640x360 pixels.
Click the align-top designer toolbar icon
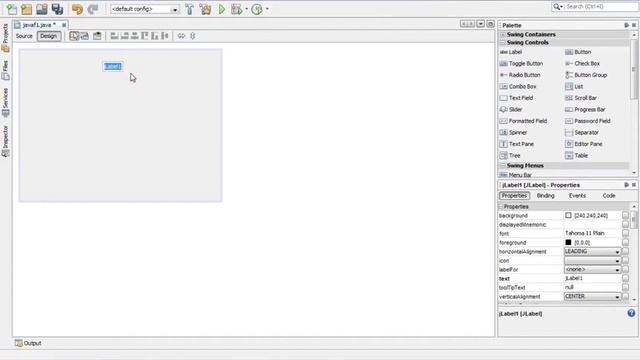pyautogui.click(x=144, y=36)
